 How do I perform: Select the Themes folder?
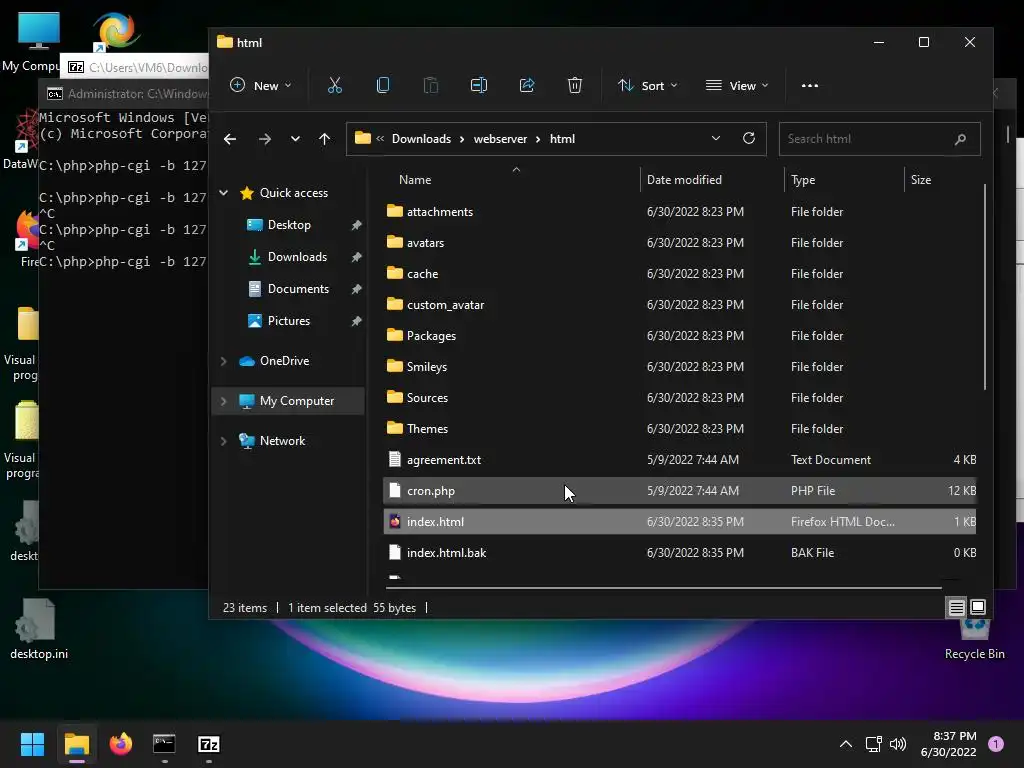pos(679,428)
